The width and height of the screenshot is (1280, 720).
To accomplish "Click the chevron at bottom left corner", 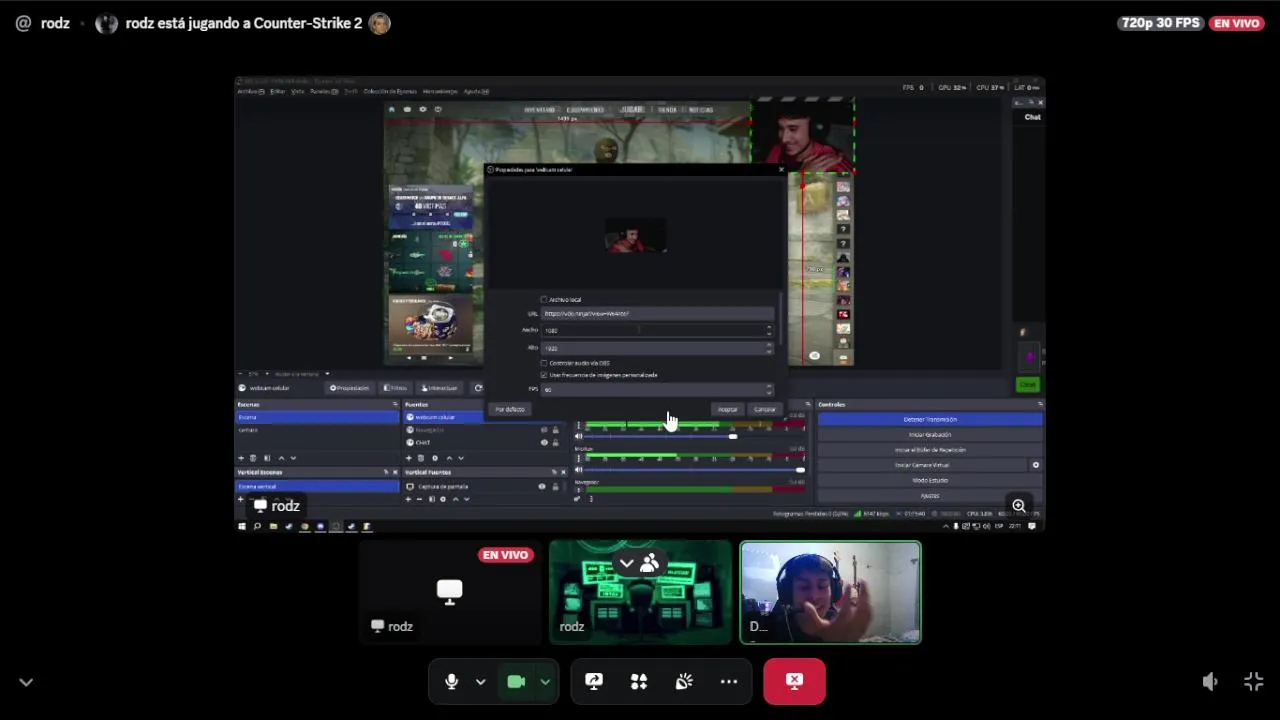I will pos(26,682).
